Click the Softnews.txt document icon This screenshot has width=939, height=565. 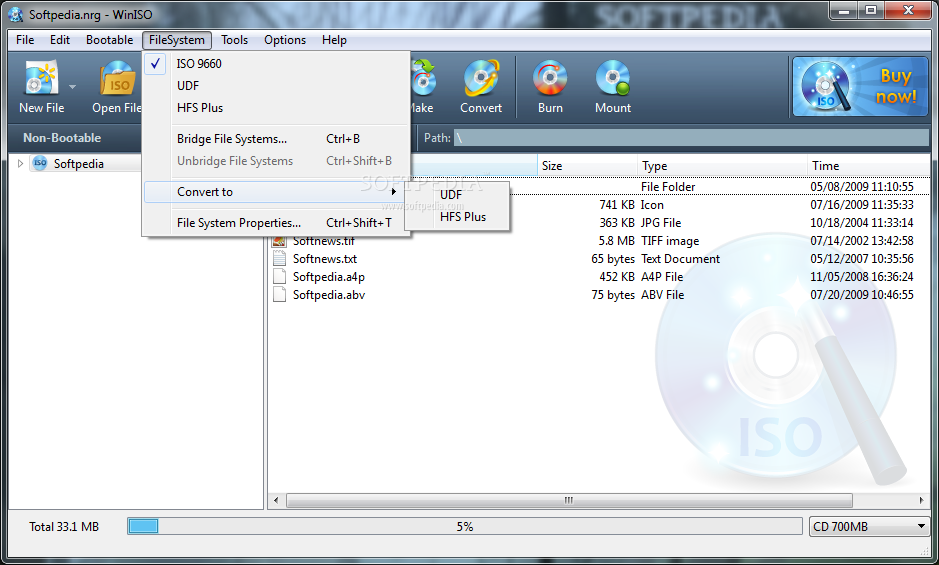[279, 259]
